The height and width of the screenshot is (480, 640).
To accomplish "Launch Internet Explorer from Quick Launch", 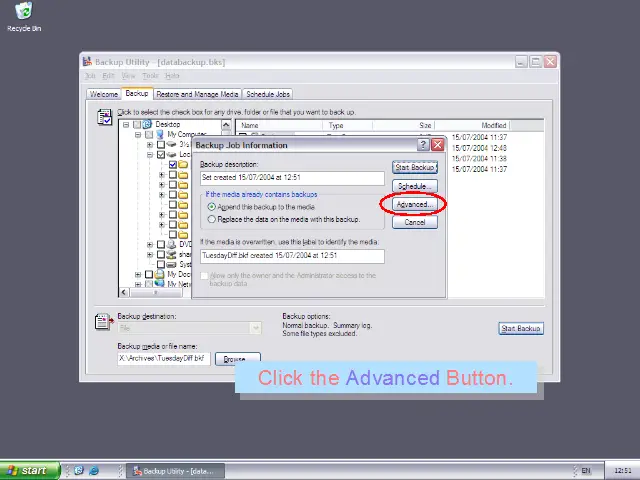I will click(94, 470).
